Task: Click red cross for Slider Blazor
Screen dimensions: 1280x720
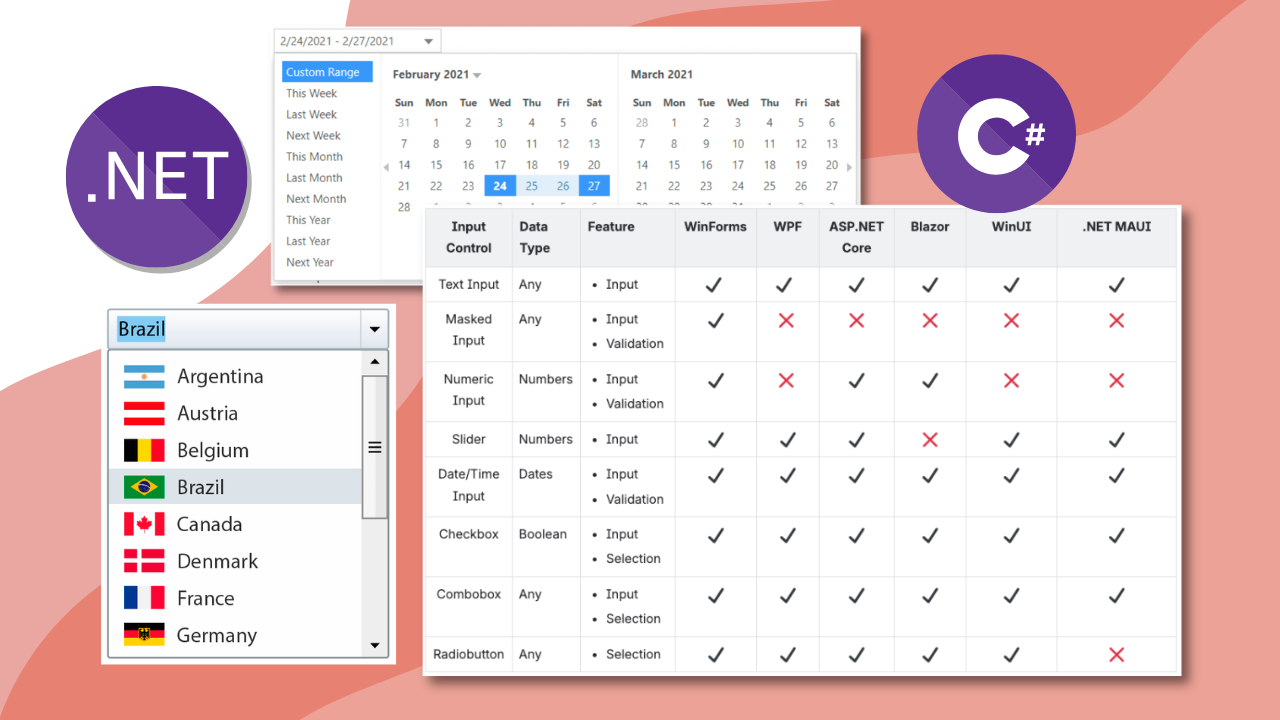Action: coord(930,440)
